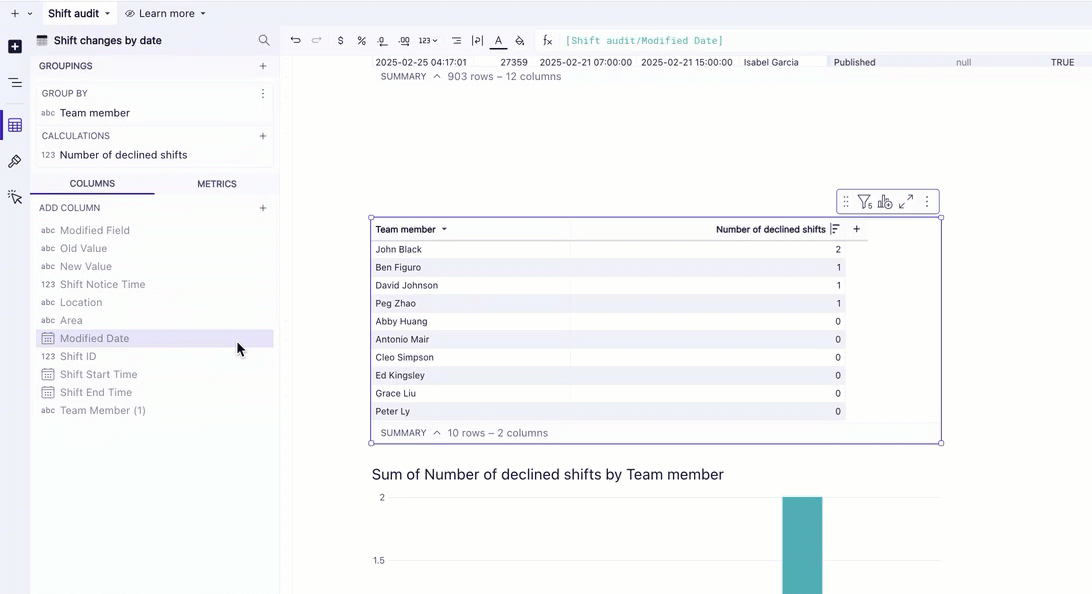Select the Team Member (1) column

click(155, 410)
